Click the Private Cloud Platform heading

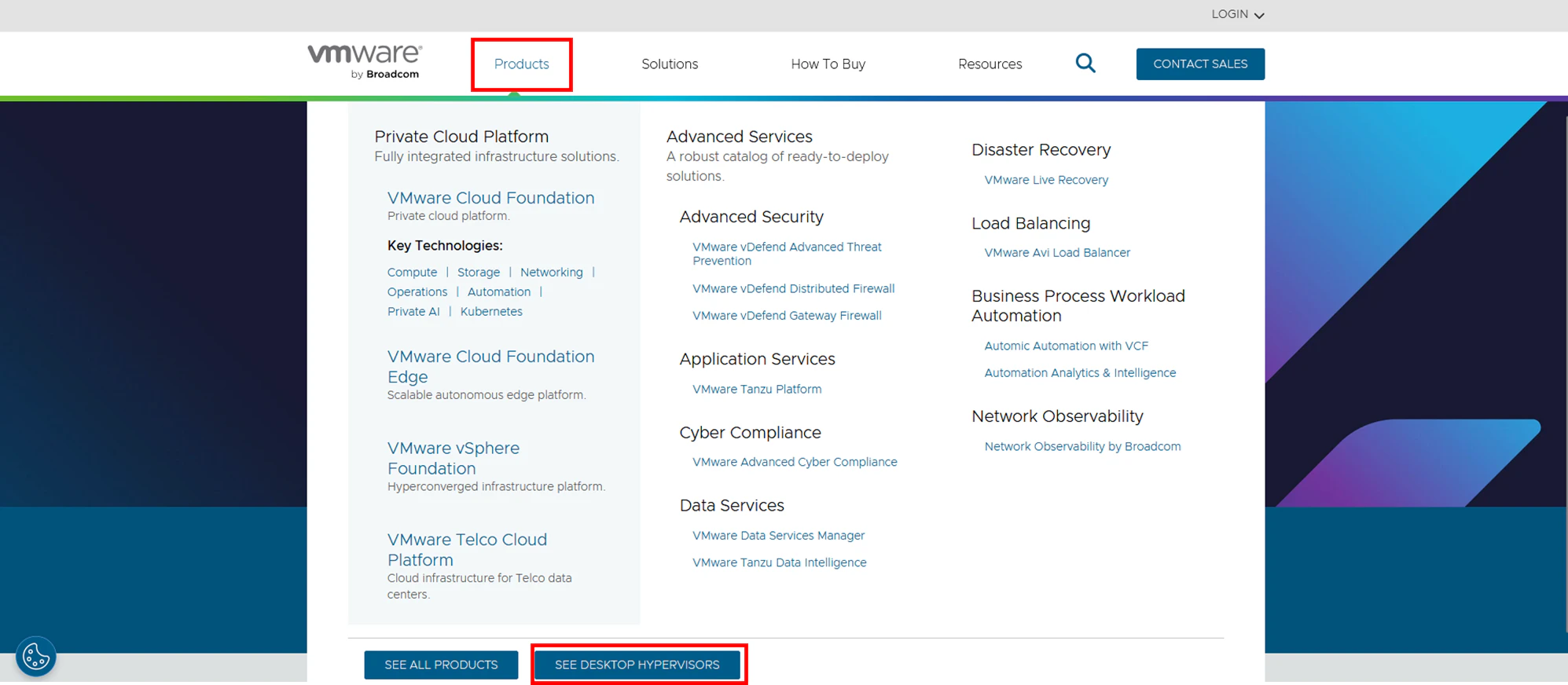[x=461, y=137]
